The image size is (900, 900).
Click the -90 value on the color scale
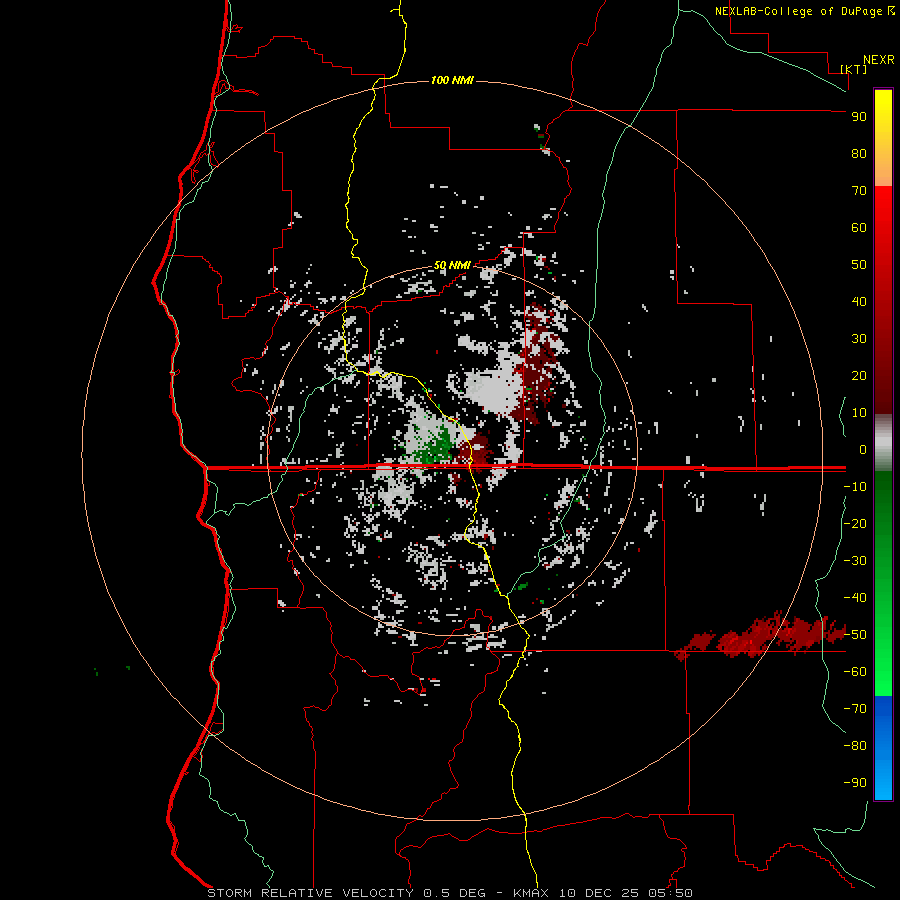click(x=855, y=783)
